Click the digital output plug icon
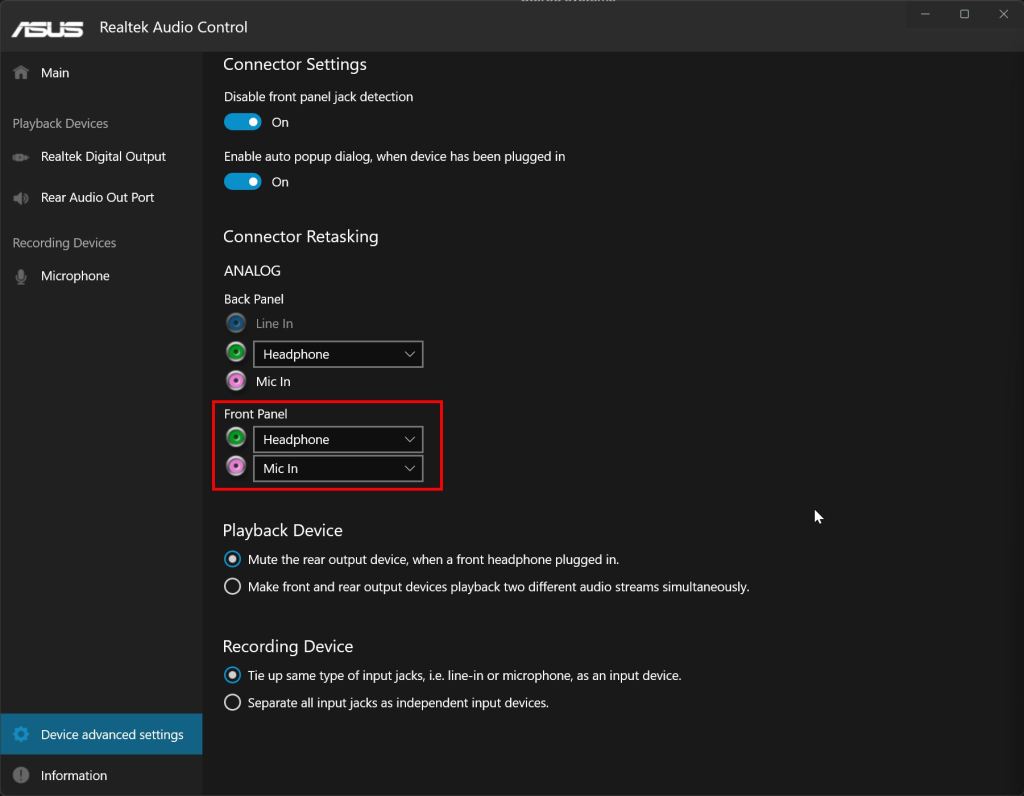This screenshot has width=1024, height=796. 21,157
